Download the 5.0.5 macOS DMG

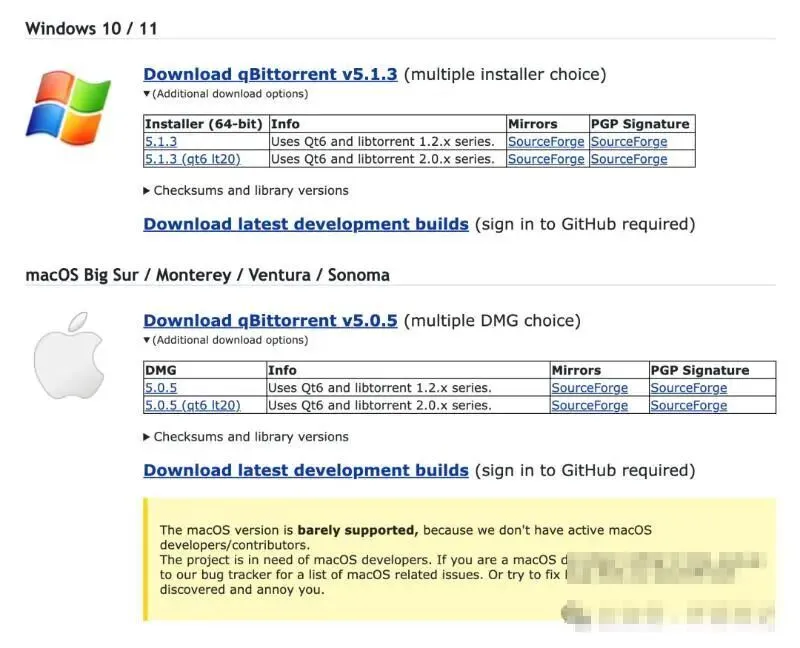161,388
